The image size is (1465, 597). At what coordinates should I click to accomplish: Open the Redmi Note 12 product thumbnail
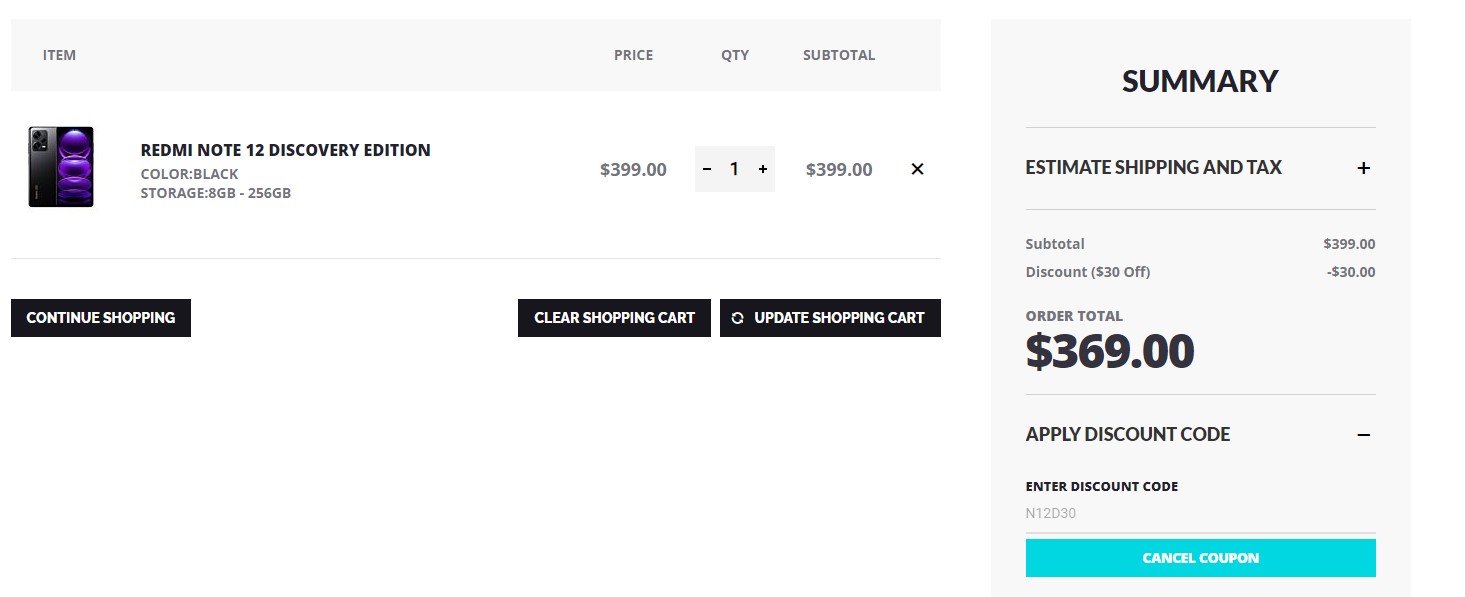(61, 167)
